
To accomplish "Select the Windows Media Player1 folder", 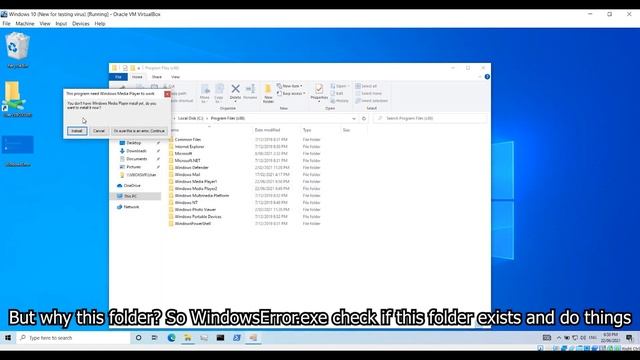I will click(x=196, y=182).
